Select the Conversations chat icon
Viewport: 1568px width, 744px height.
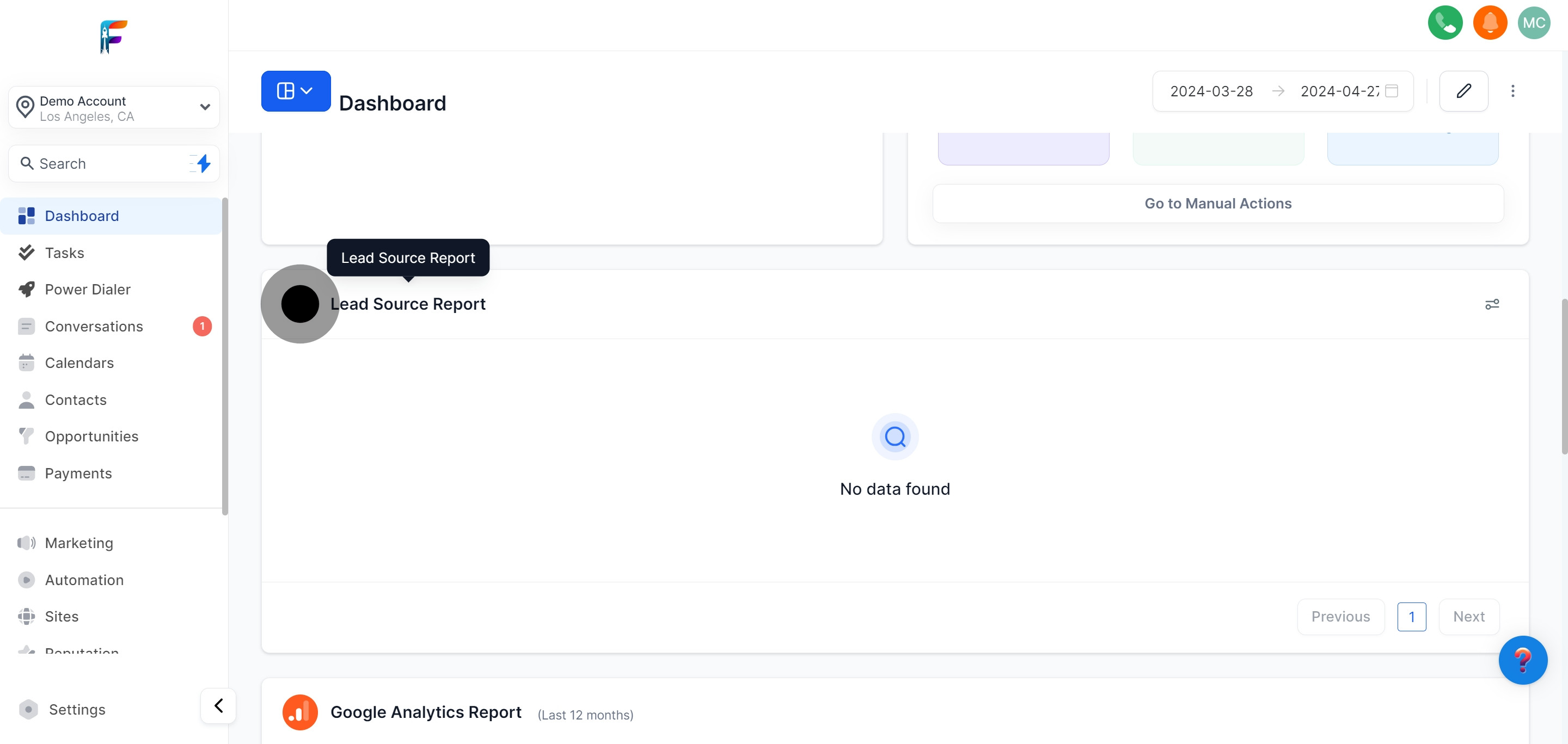[x=26, y=326]
